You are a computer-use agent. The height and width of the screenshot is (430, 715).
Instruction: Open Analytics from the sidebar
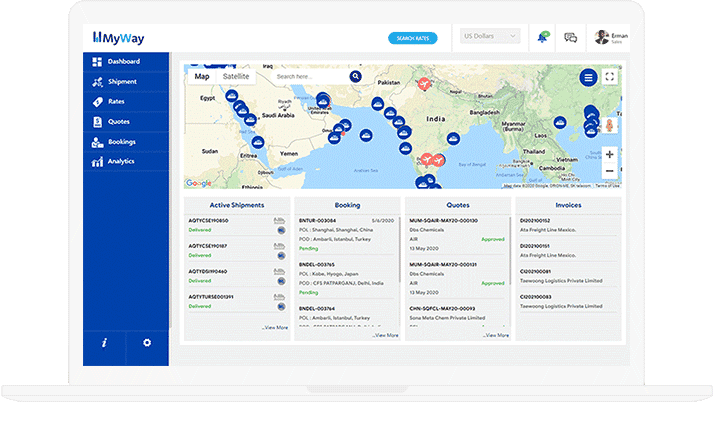pos(120,161)
